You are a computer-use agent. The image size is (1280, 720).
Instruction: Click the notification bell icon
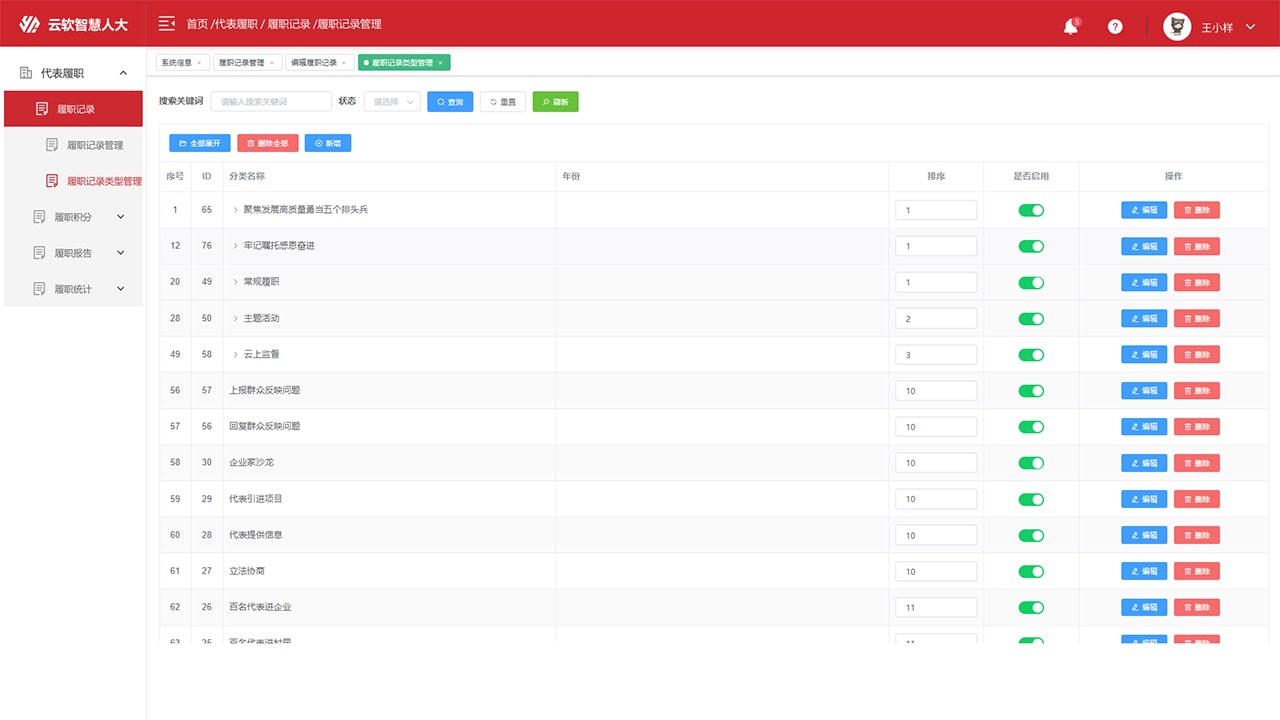click(1070, 27)
